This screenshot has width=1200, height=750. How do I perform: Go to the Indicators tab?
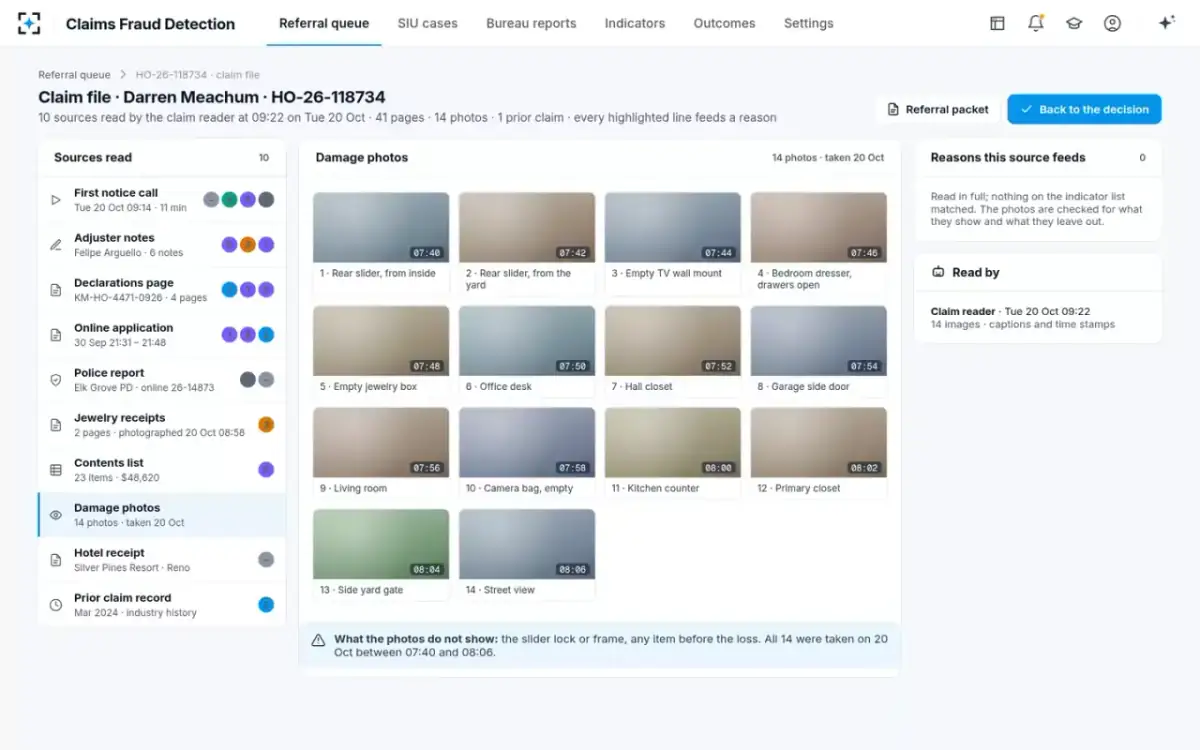click(x=635, y=23)
